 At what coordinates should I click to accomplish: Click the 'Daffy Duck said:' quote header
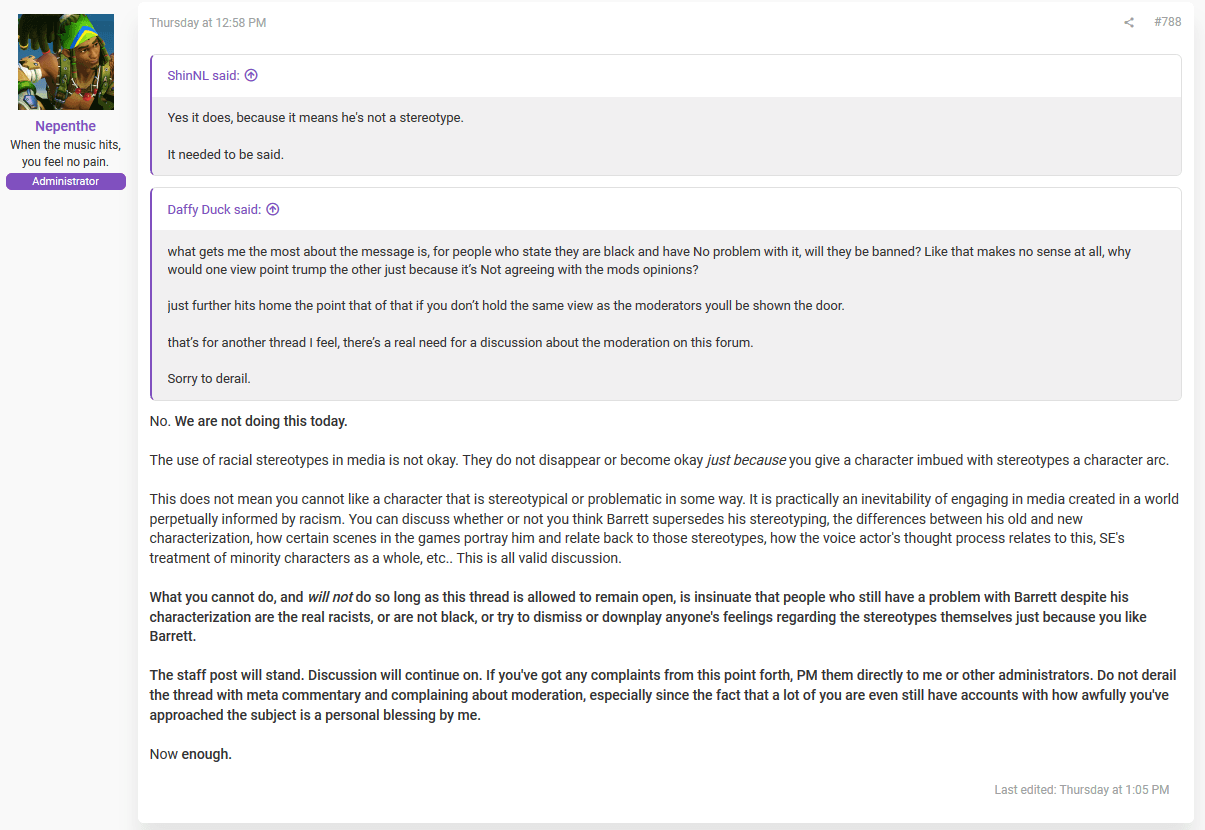[214, 210]
